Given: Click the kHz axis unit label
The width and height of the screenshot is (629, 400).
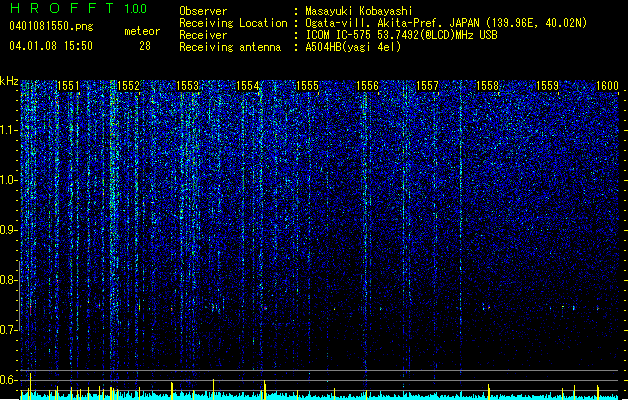Looking at the screenshot, I should click(x=9, y=81).
